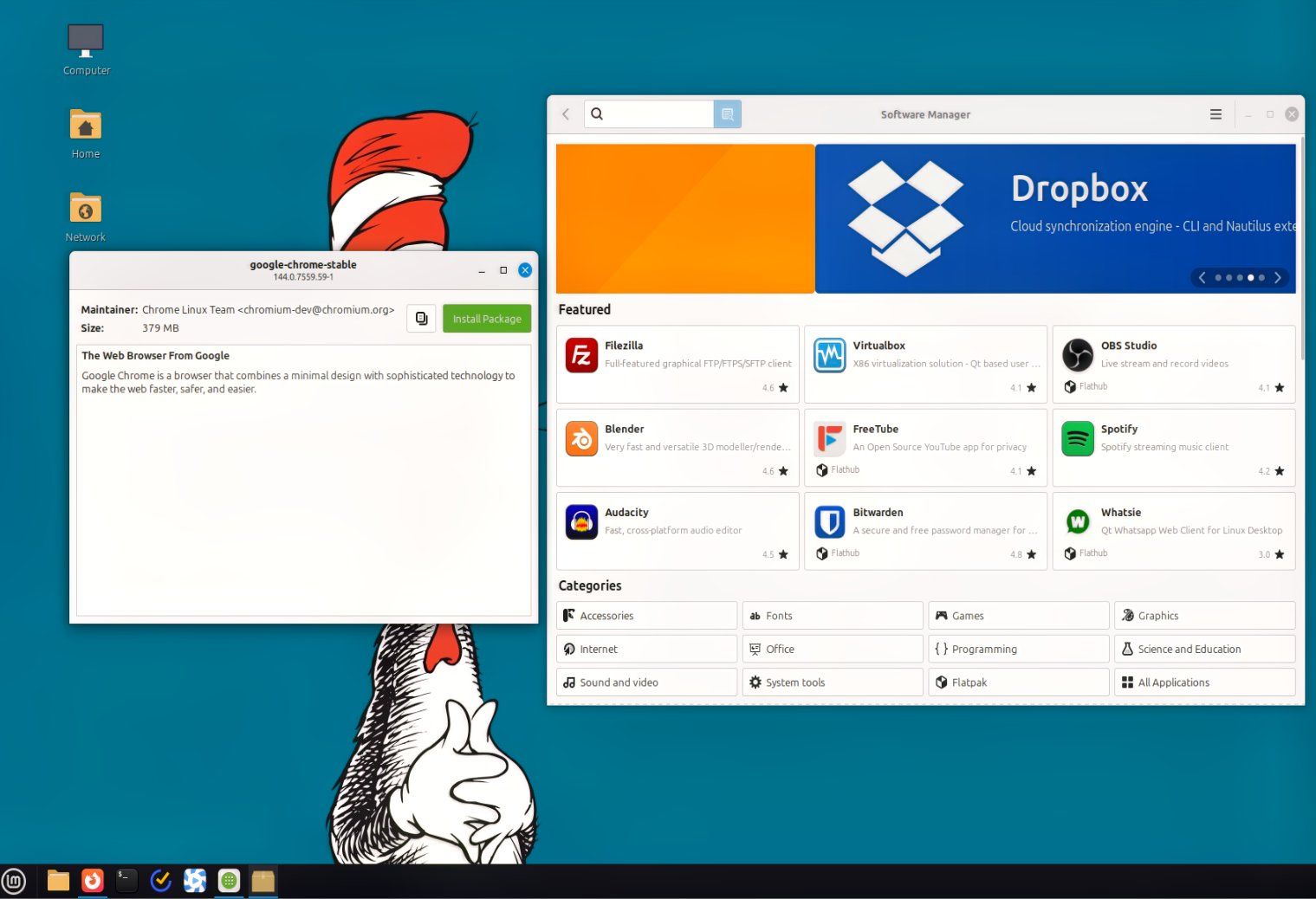1316x899 pixels.
Task: Select the VirtualBox icon
Action: pos(829,355)
